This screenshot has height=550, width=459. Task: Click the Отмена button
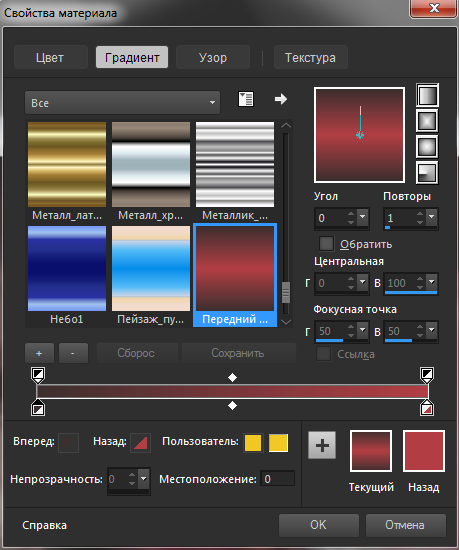pyautogui.click(x=406, y=525)
